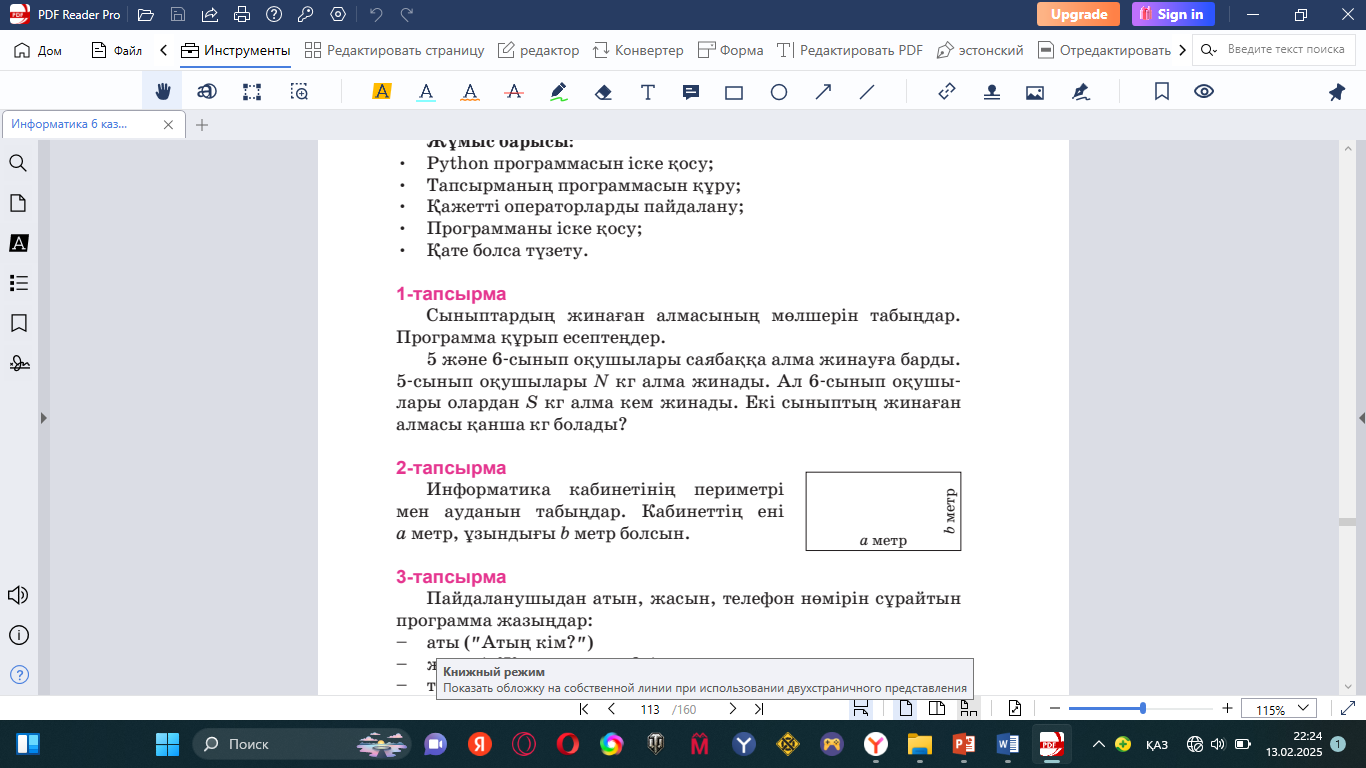
Task: Toggle the pin toolbar icon
Action: (x=1336, y=92)
